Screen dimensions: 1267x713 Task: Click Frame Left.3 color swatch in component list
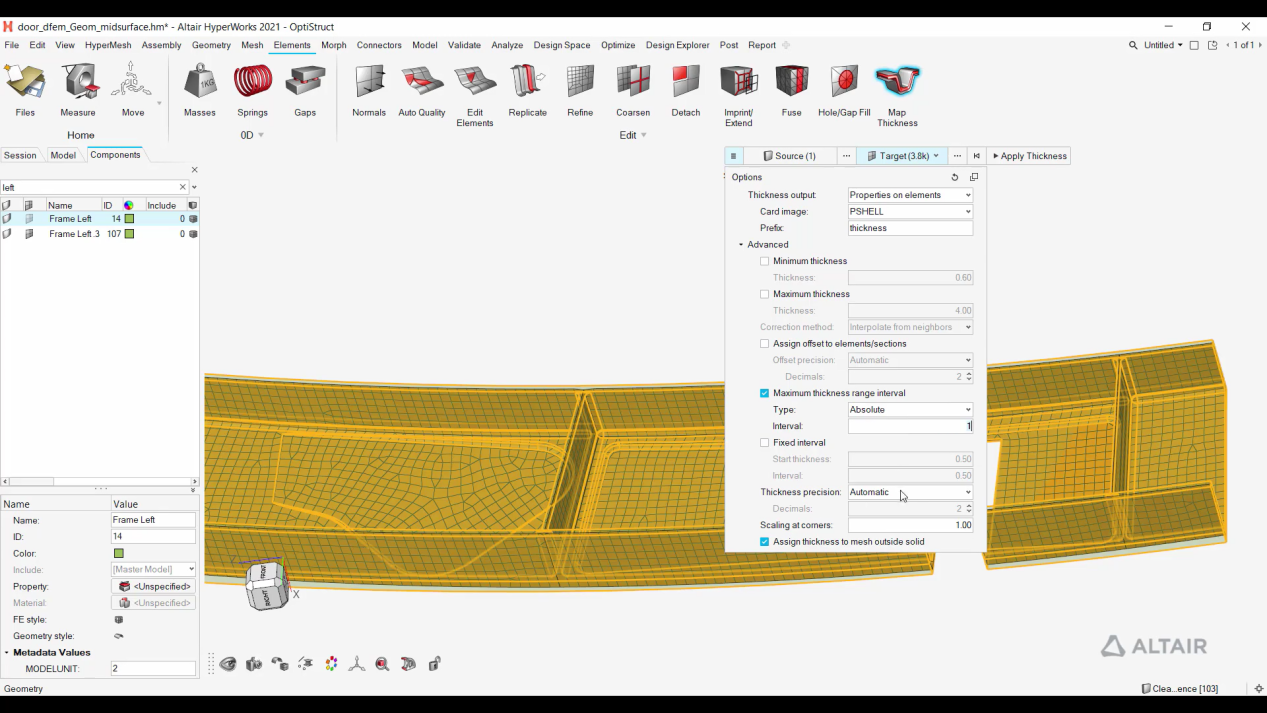[x=129, y=234]
